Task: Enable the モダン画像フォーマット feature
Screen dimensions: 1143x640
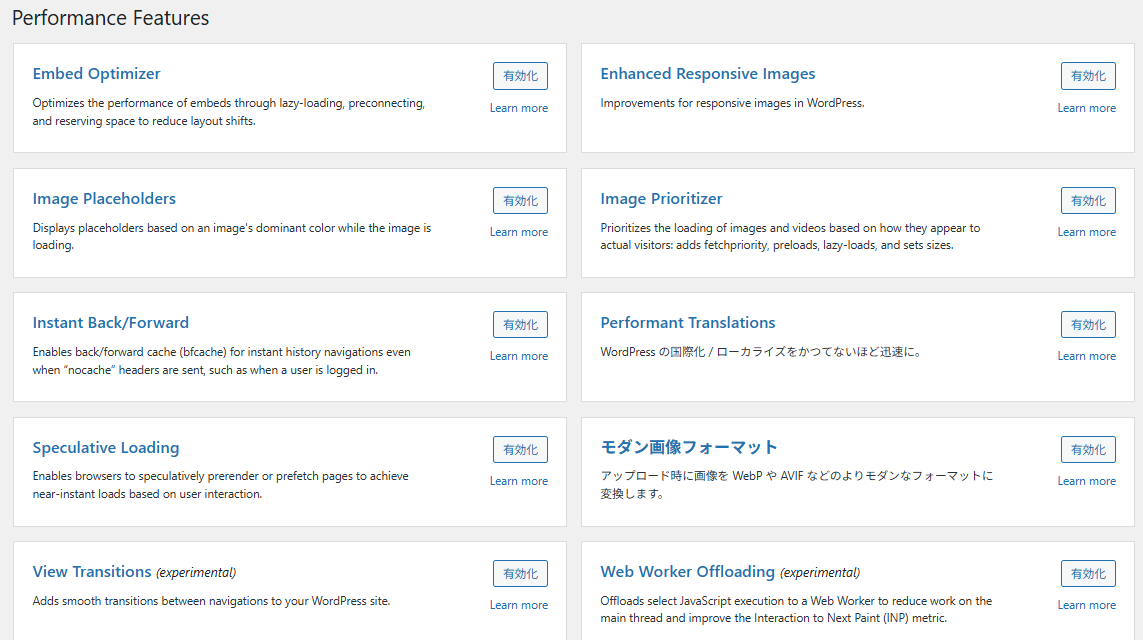Action: pos(1088,450)
